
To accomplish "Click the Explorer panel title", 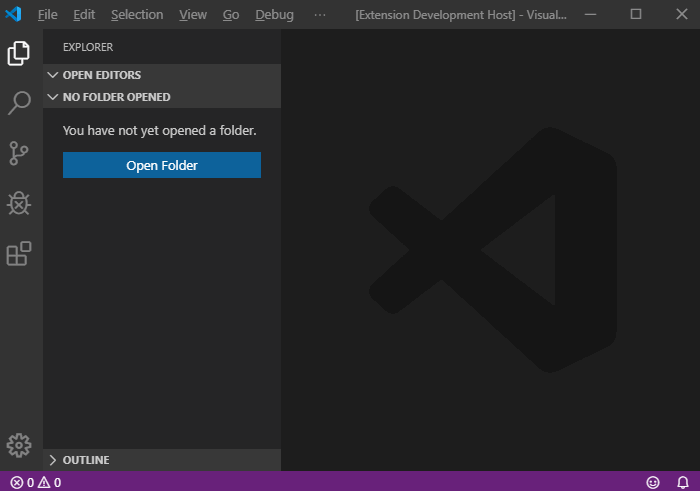I will 88,47.
